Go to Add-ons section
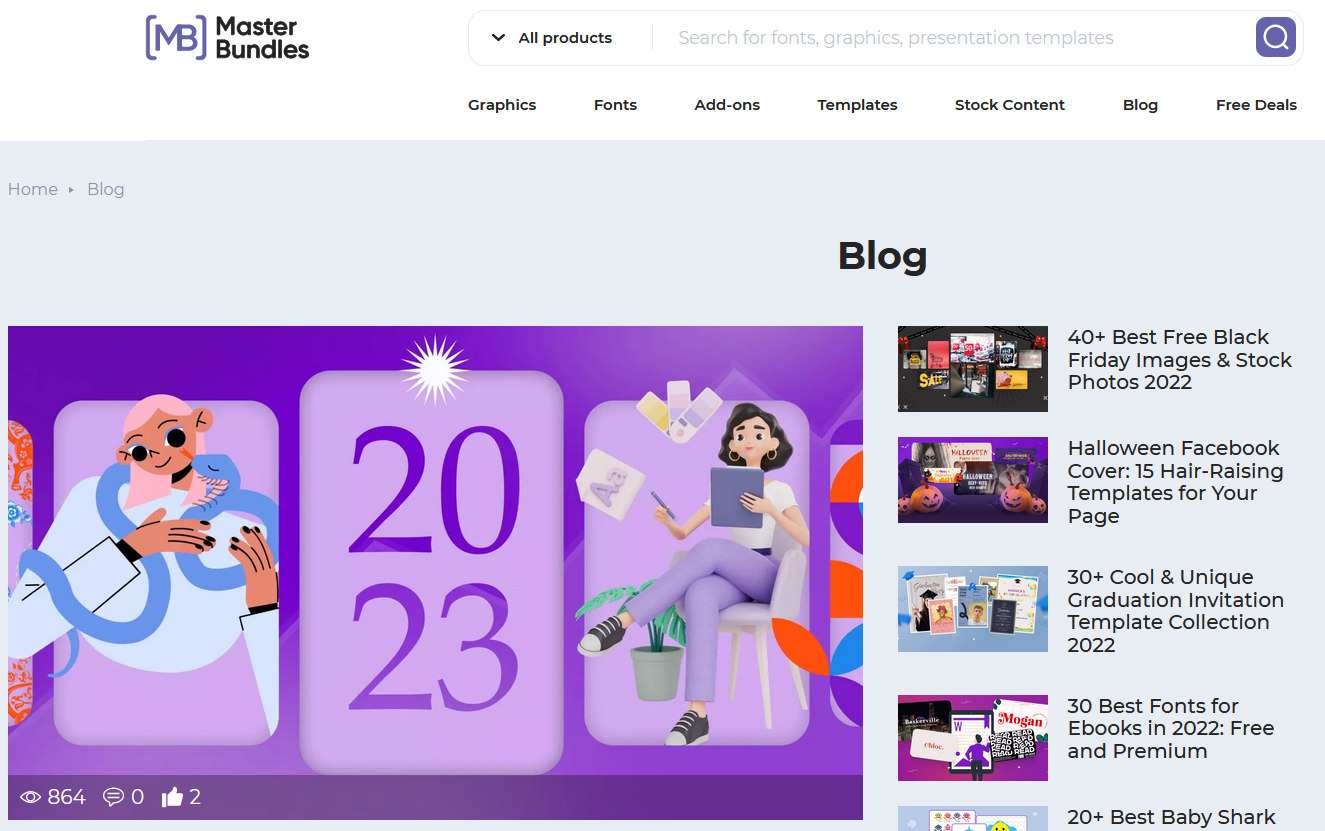 point(727,105)
